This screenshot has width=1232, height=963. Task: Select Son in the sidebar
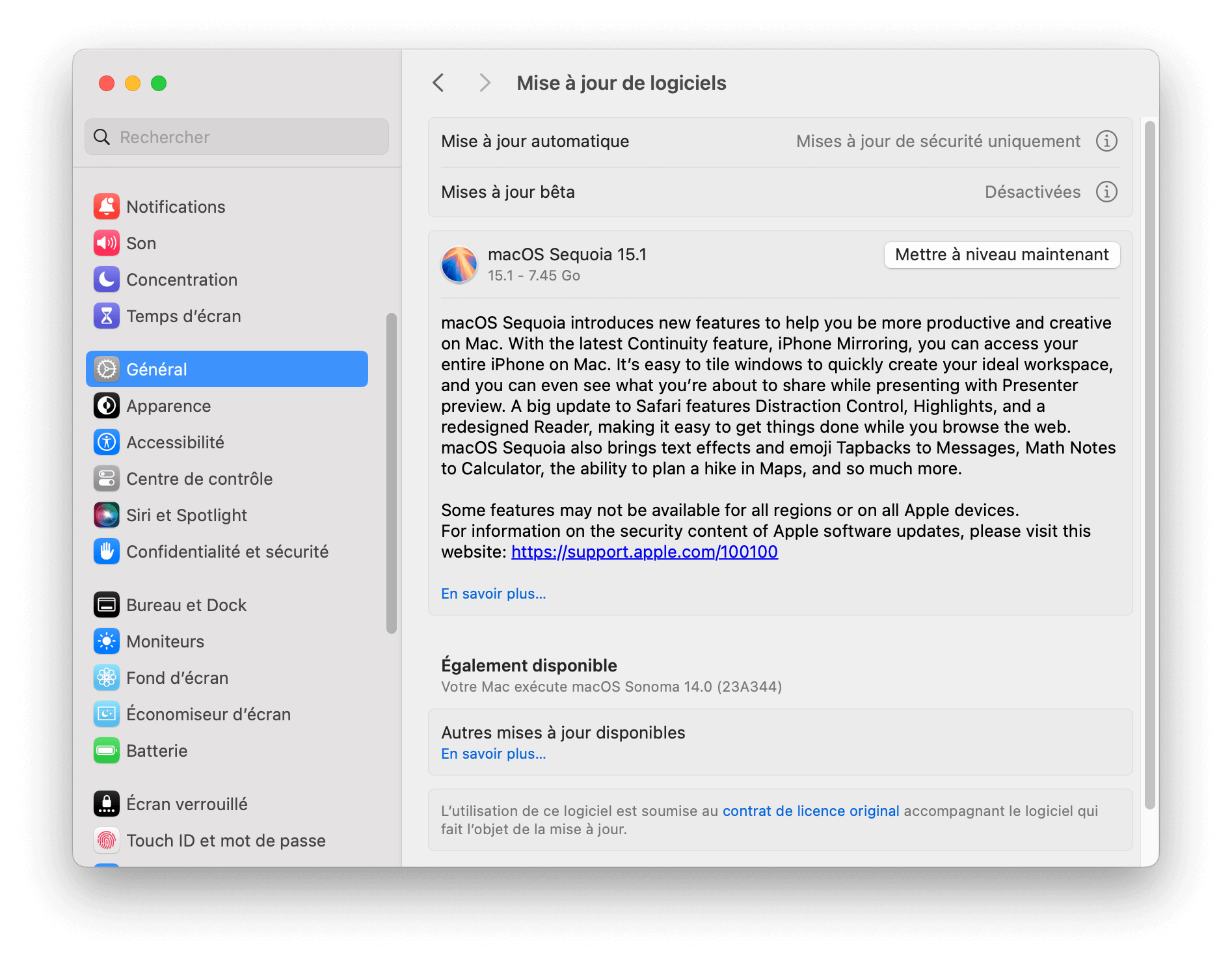[227, 243]
